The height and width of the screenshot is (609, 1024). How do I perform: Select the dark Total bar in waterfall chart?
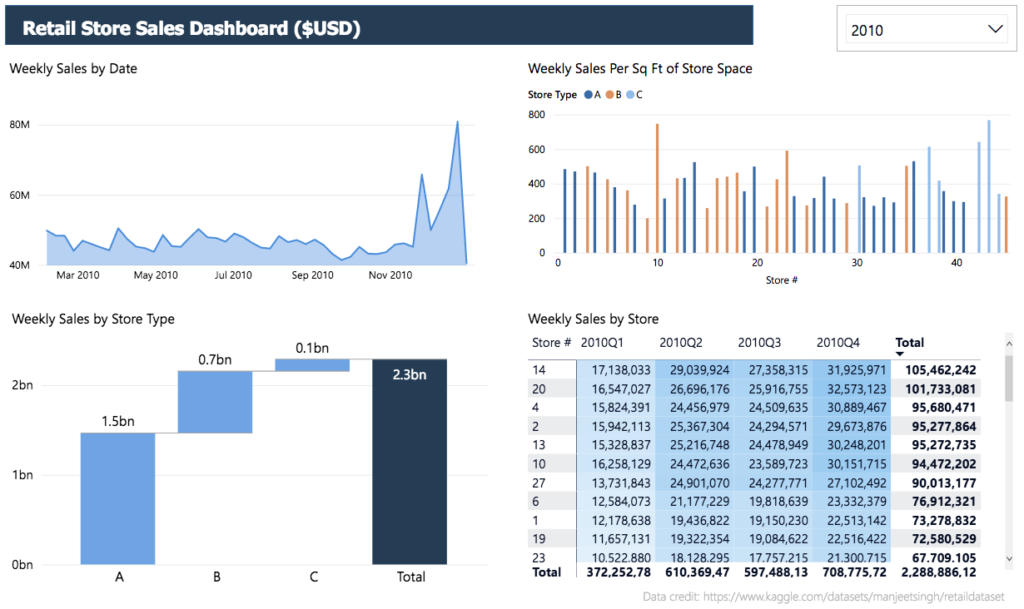[x=410, y=461]
